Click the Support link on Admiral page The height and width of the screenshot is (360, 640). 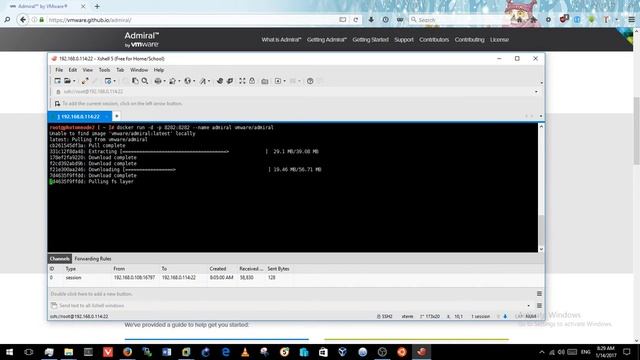click(x=404, y=40)
